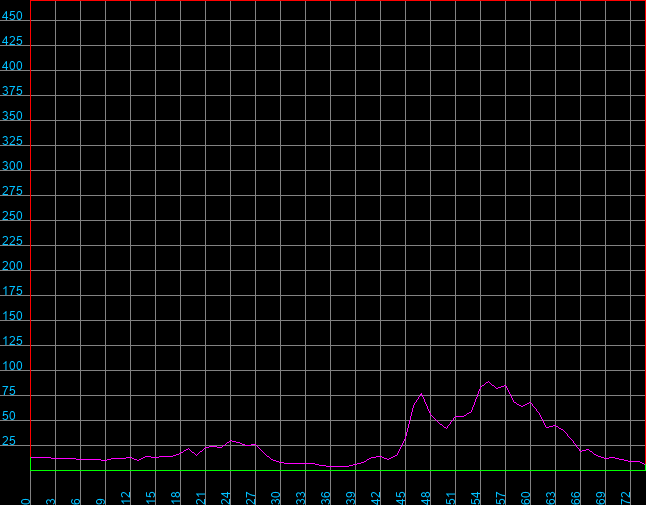Click the "3" label on the horizontal axis
Viewport: 646px width, 505px height.
50,501
